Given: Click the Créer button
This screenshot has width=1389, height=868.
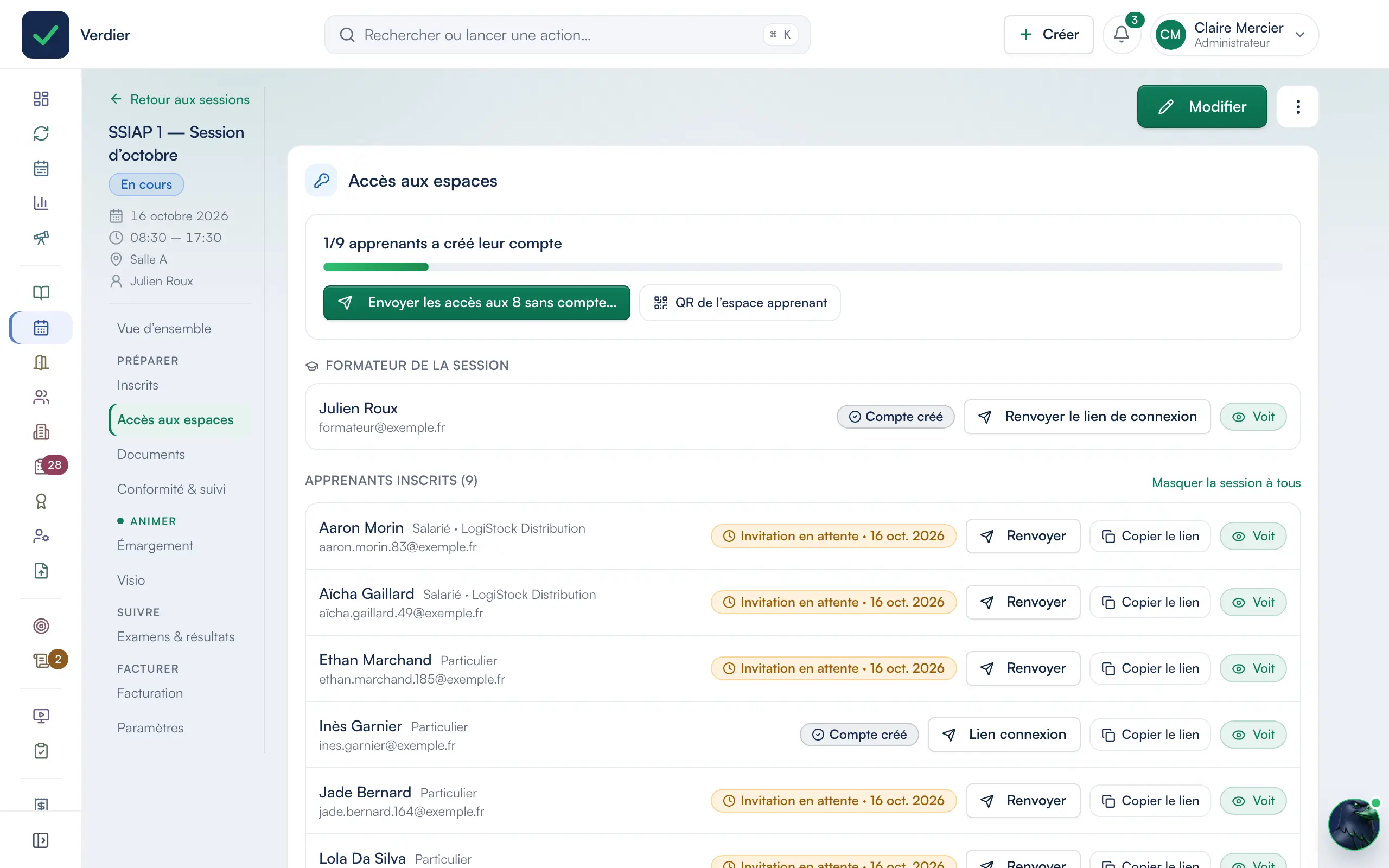Looking at the screenshot, I should pyautogui.click(x=1048, y=34).
